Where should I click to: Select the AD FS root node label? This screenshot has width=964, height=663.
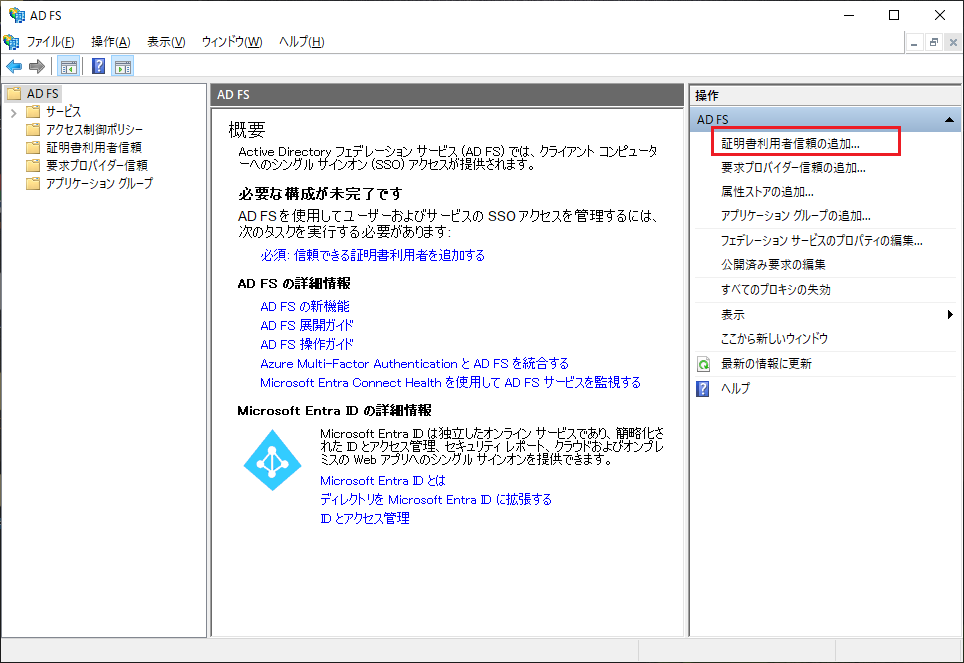click(x=42, y=93)
